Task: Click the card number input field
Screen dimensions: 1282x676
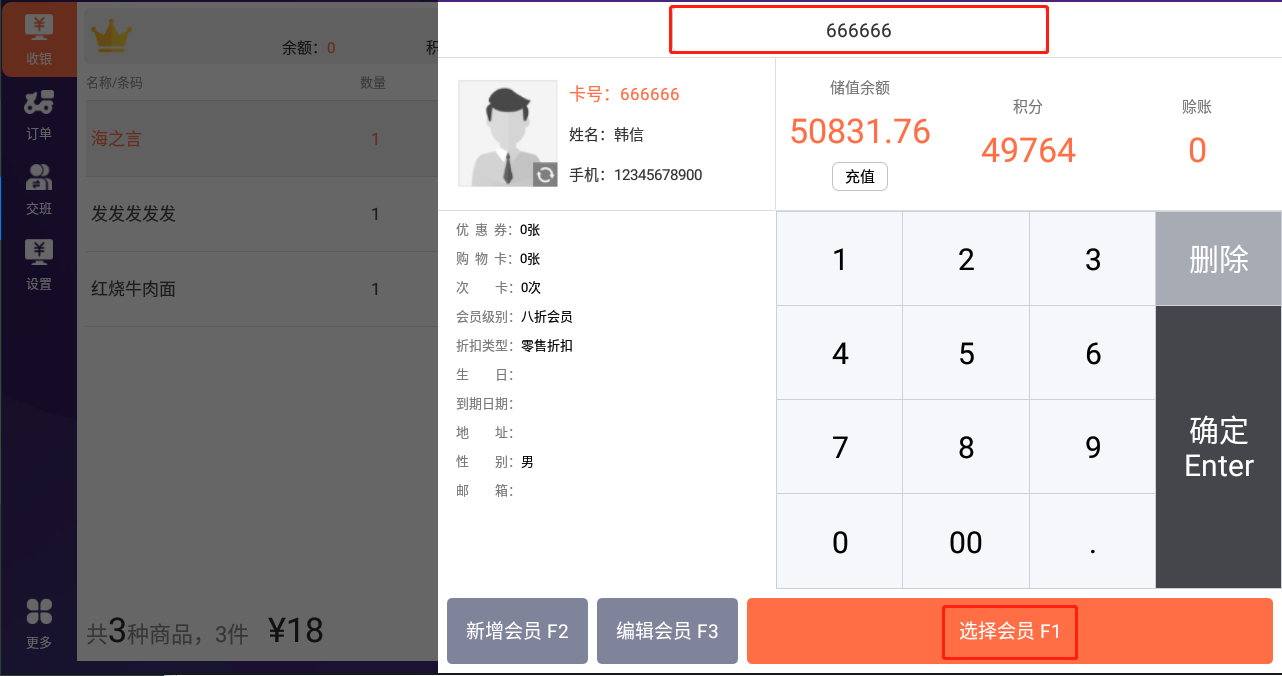Action: [858, 30]
